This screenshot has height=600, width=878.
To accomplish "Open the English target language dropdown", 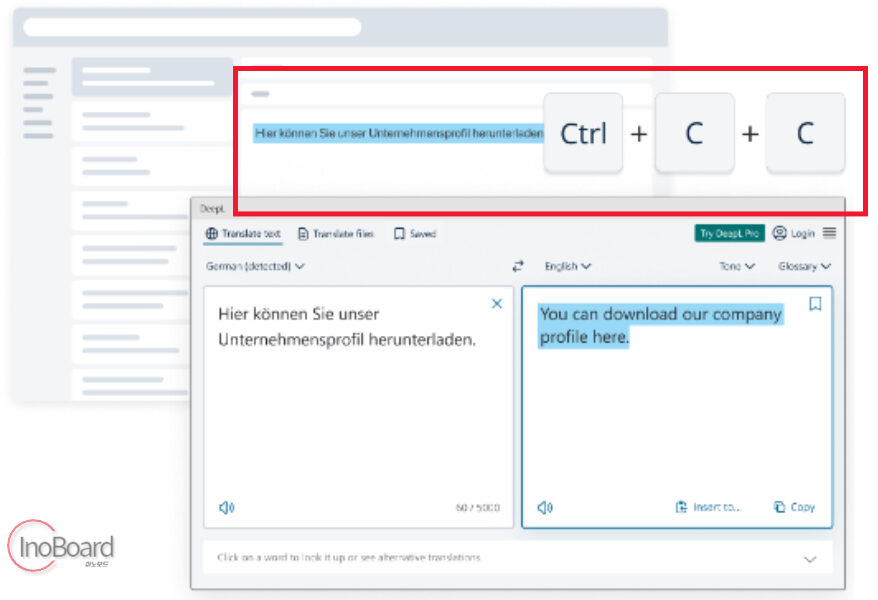I will (567, 266).
